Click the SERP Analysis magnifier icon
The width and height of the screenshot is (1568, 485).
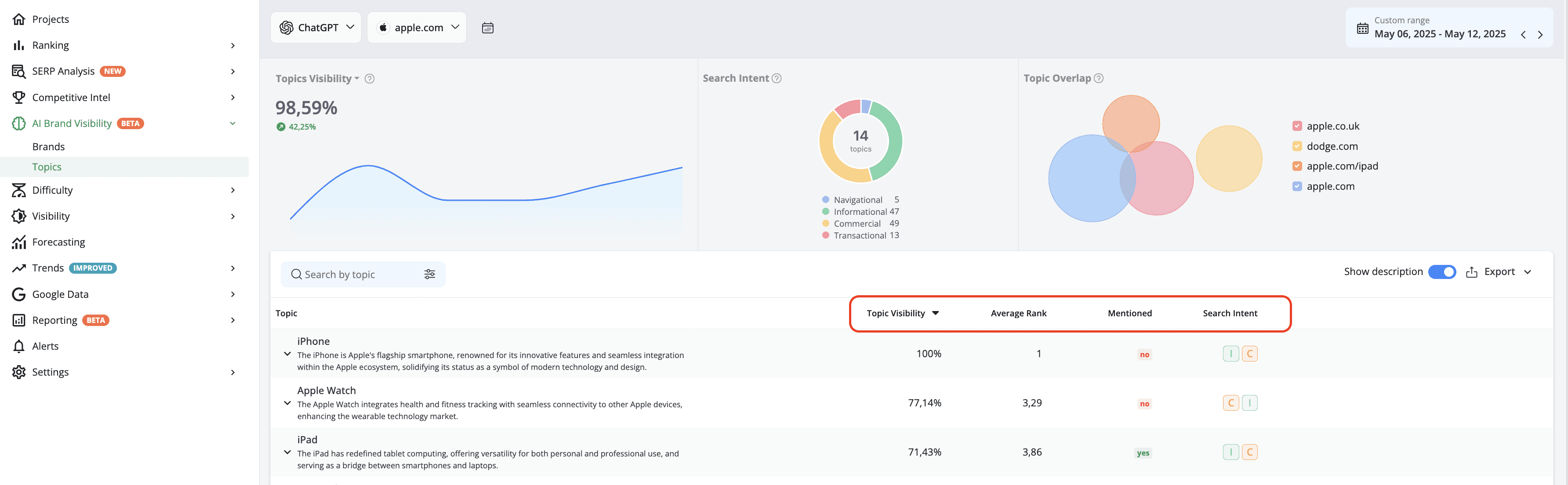pyautogui.click(x=19, y=71)
